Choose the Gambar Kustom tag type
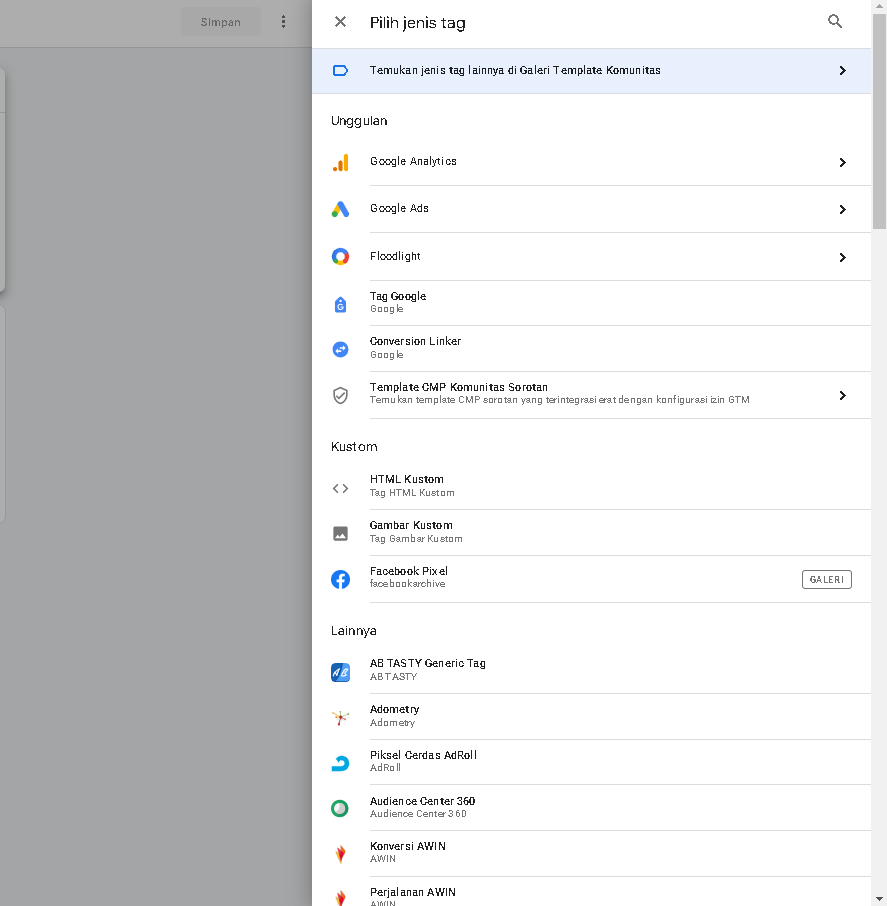The image size is (887, 906). [x=591, y=532]
